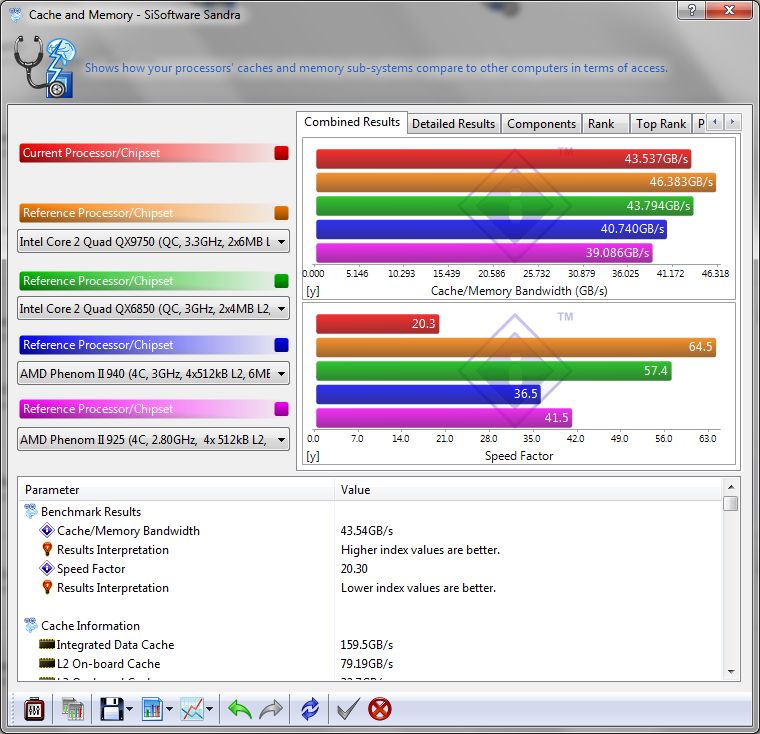760x734 pixels.
Task: Open the bar chart icon dropdown arrow
Action: pyautogui.click(x=169, y=710)
